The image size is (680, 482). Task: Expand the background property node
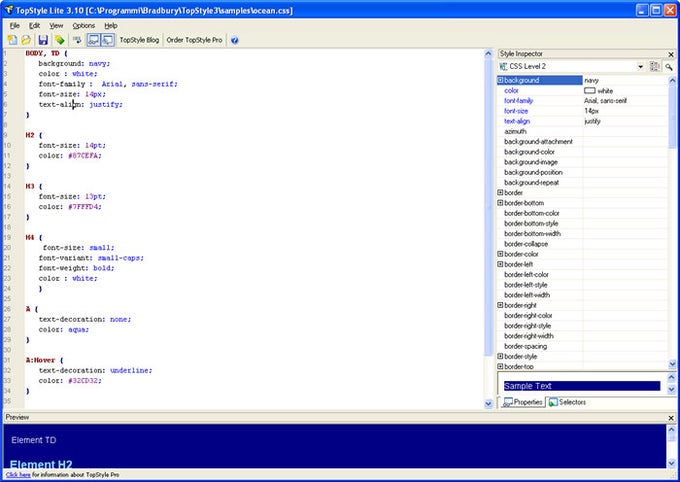(x=500, y=80)
